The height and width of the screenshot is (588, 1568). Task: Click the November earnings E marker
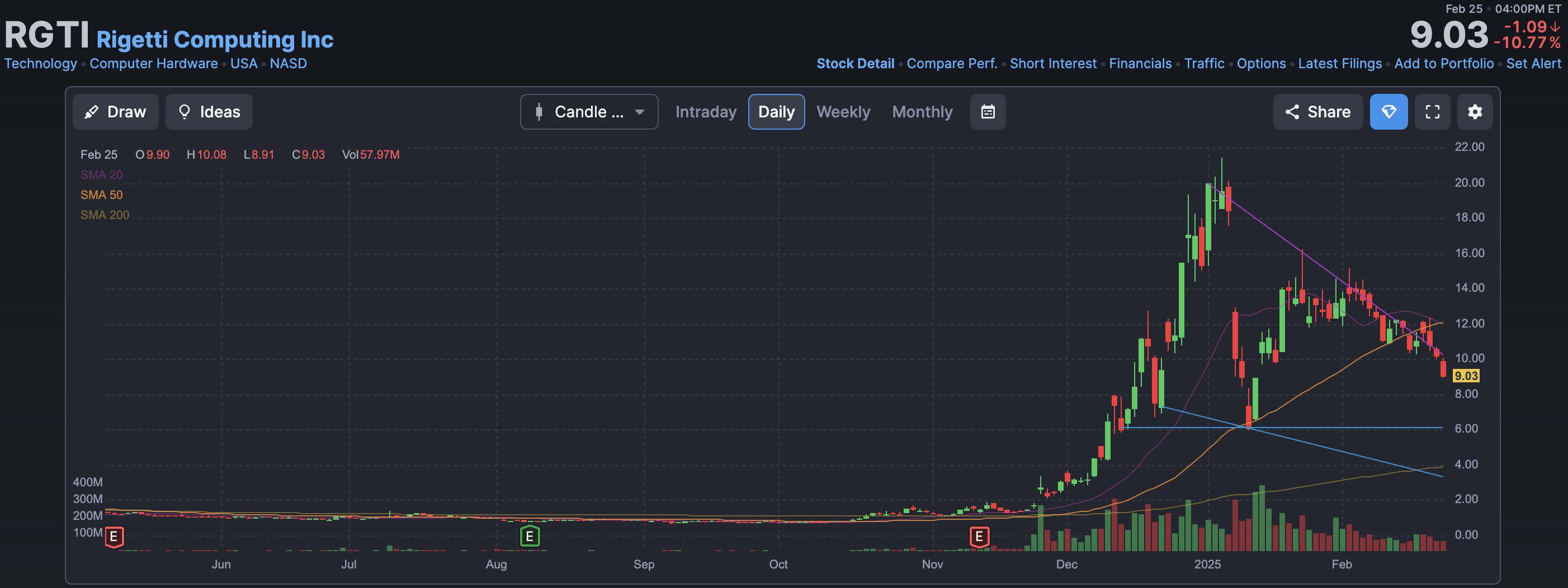[x=979, y=537]
